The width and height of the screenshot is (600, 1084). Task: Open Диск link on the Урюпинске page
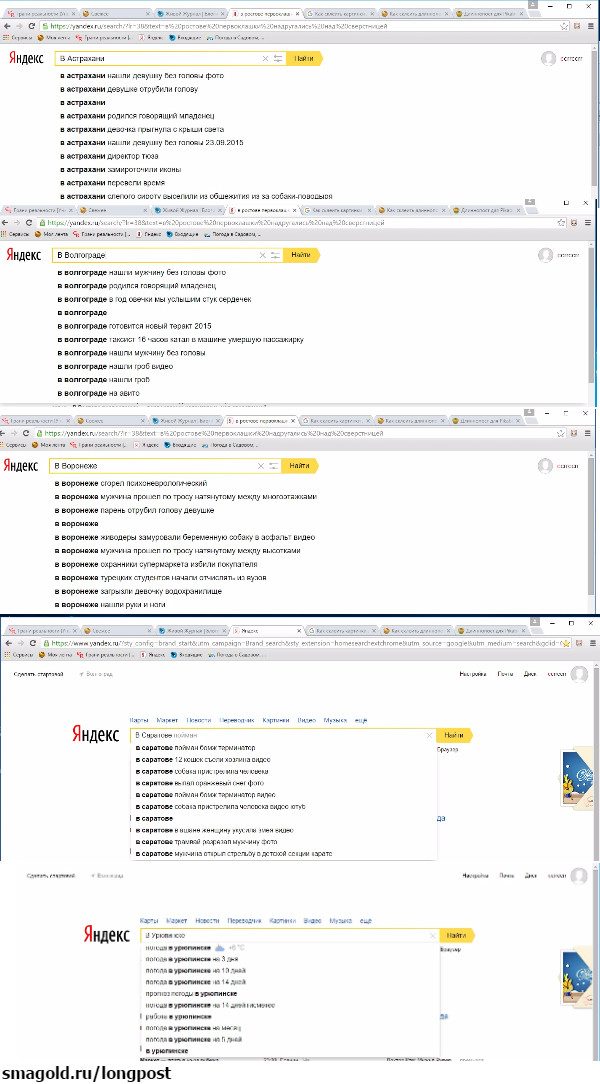coord(530,876)
